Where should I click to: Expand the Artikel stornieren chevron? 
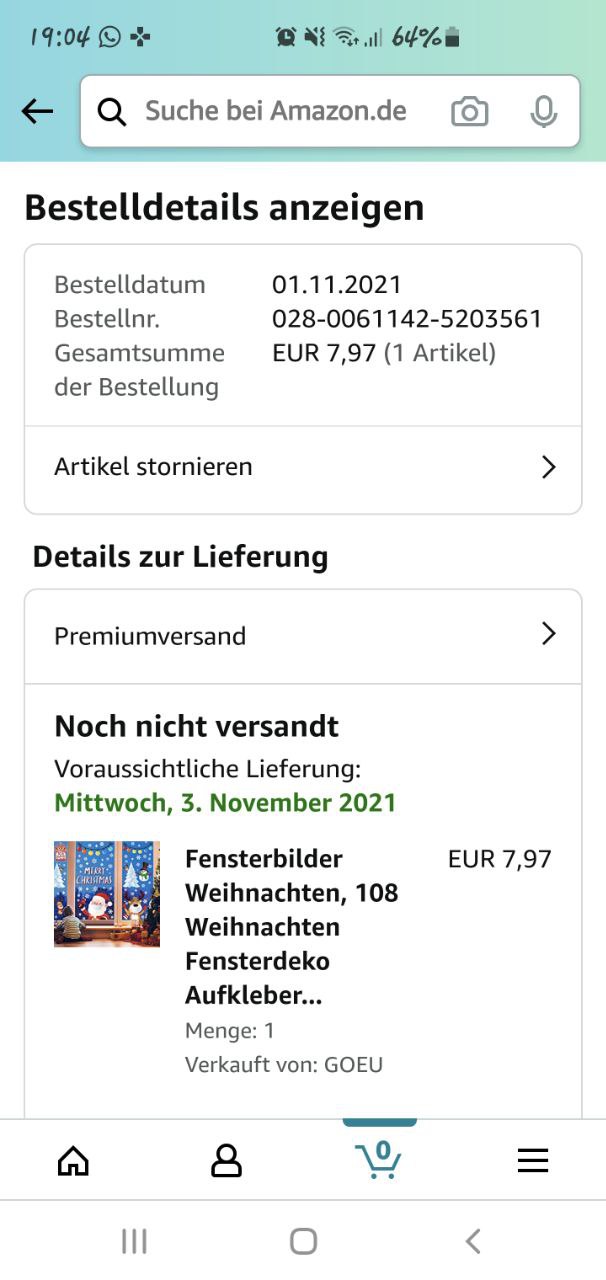pyautogui.click(x=548, y=467)
